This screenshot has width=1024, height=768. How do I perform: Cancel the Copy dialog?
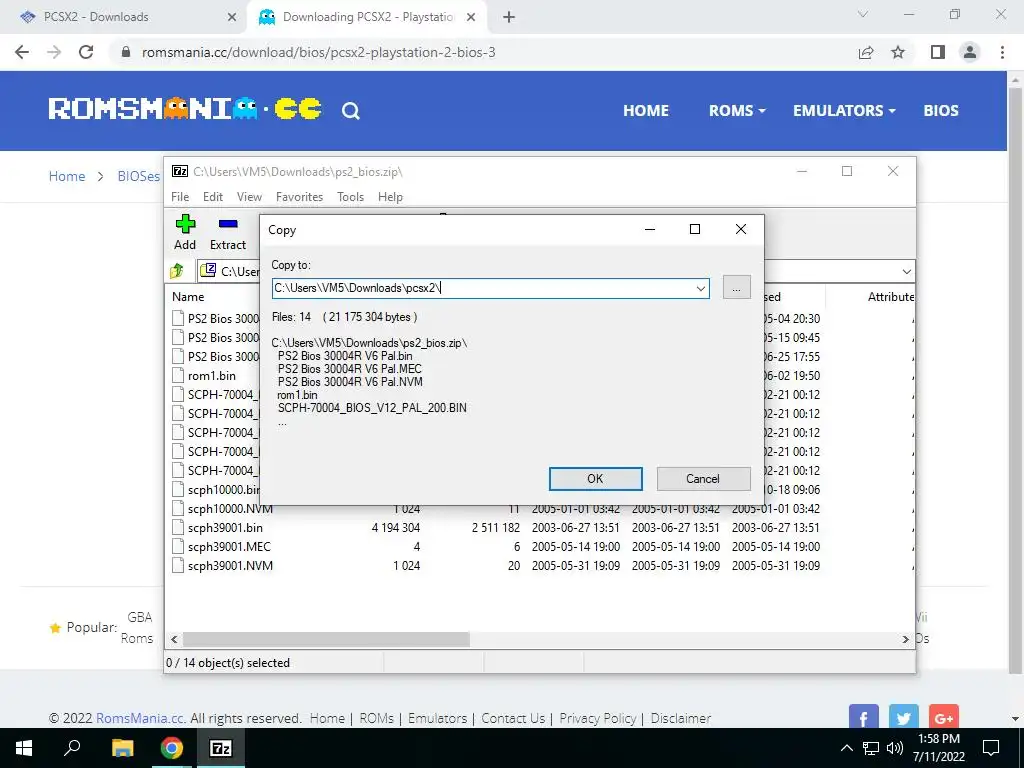pyautogui.click(x=703, y=479)
